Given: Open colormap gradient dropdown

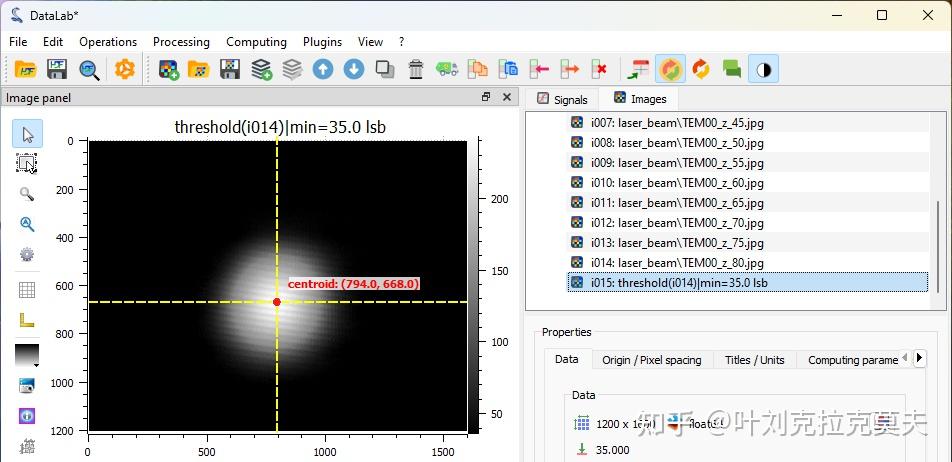Looking at the screenshot, I should 27,356.
